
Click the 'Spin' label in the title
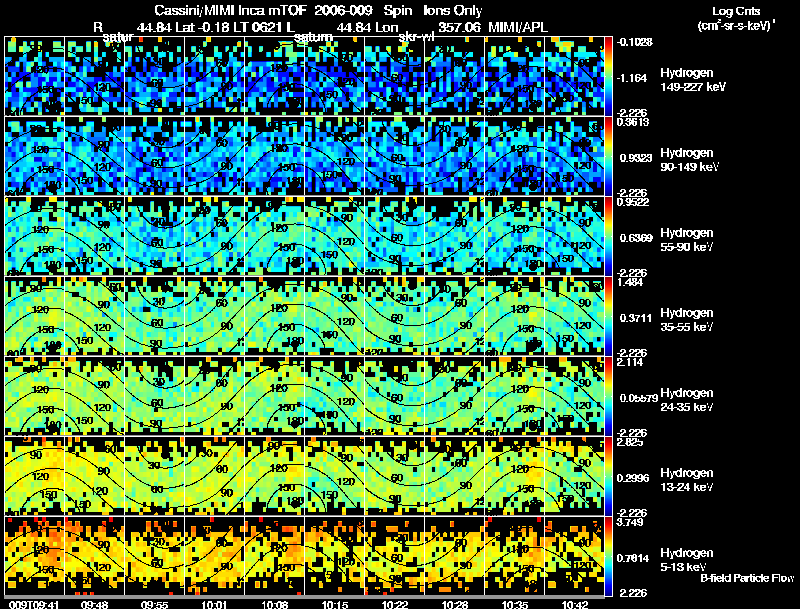pos(397,10)
